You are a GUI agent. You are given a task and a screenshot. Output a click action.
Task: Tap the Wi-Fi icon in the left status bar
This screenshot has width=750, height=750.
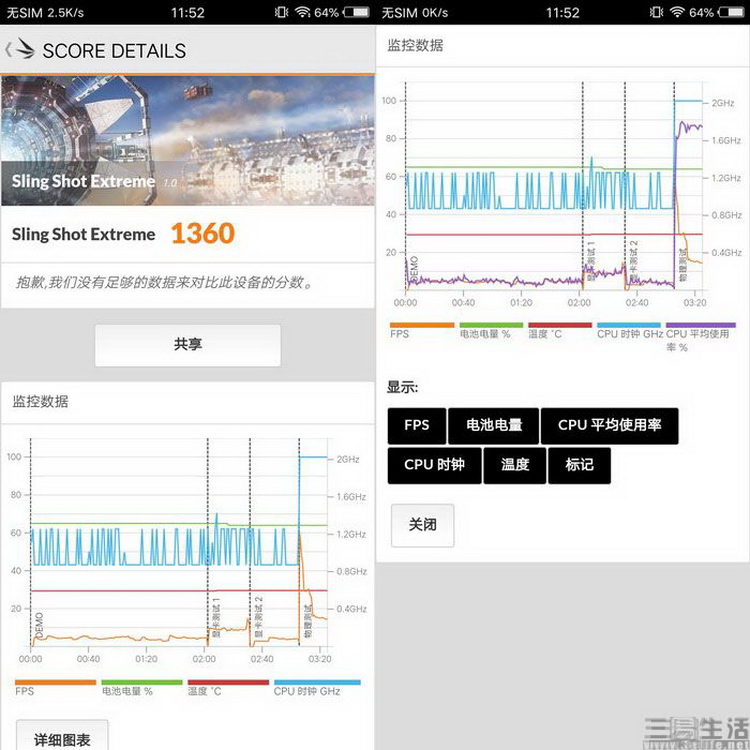click(303, 12)
